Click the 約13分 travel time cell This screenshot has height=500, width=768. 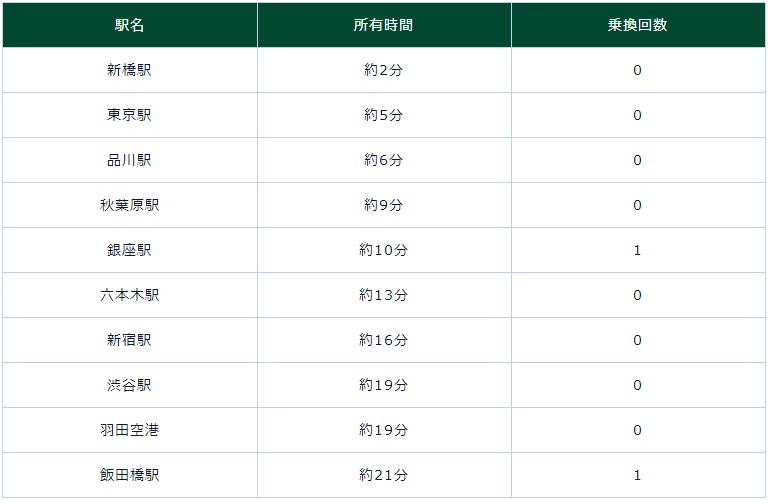pos(384,295)
